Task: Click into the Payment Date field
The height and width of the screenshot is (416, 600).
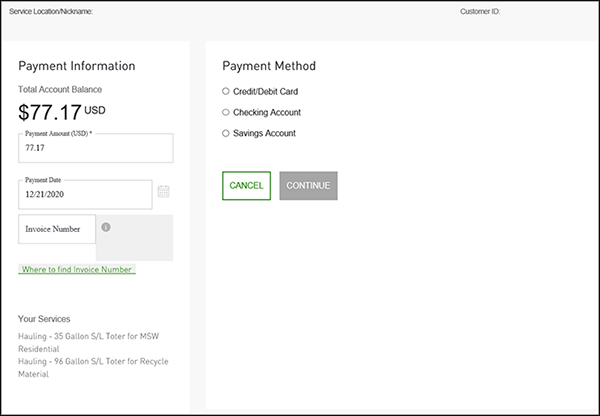Action: click(x=85, y=194)
